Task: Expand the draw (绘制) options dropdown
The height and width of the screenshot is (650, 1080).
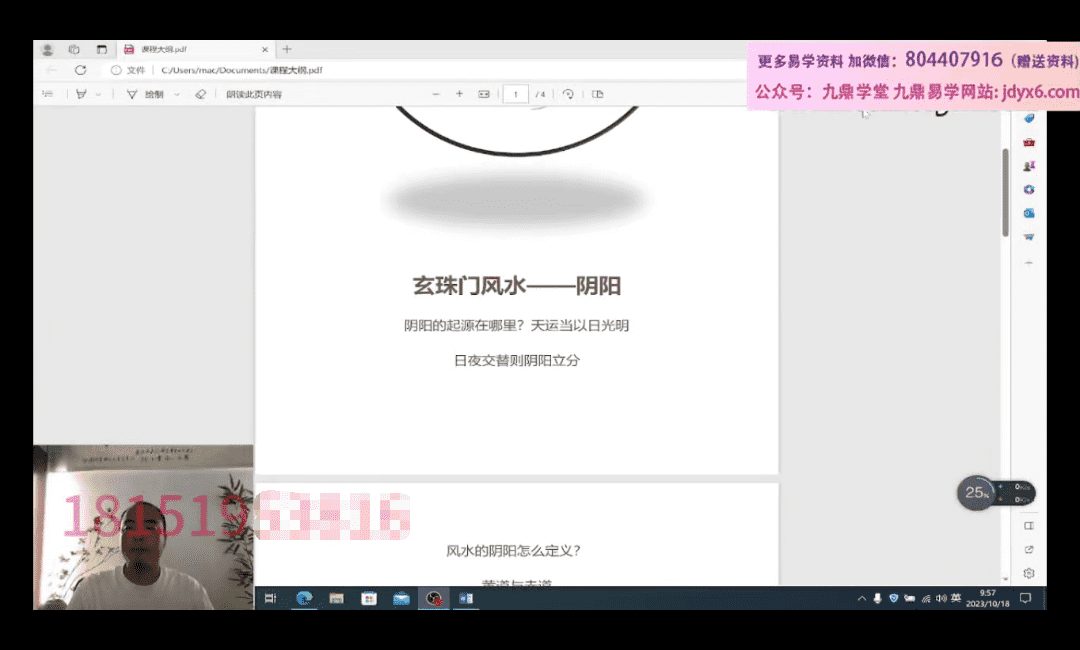Action: (177, 94)
